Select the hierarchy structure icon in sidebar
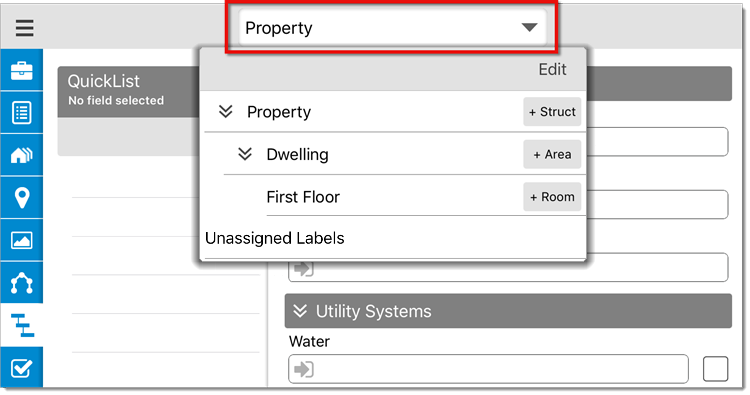 [x=22, y=325]
